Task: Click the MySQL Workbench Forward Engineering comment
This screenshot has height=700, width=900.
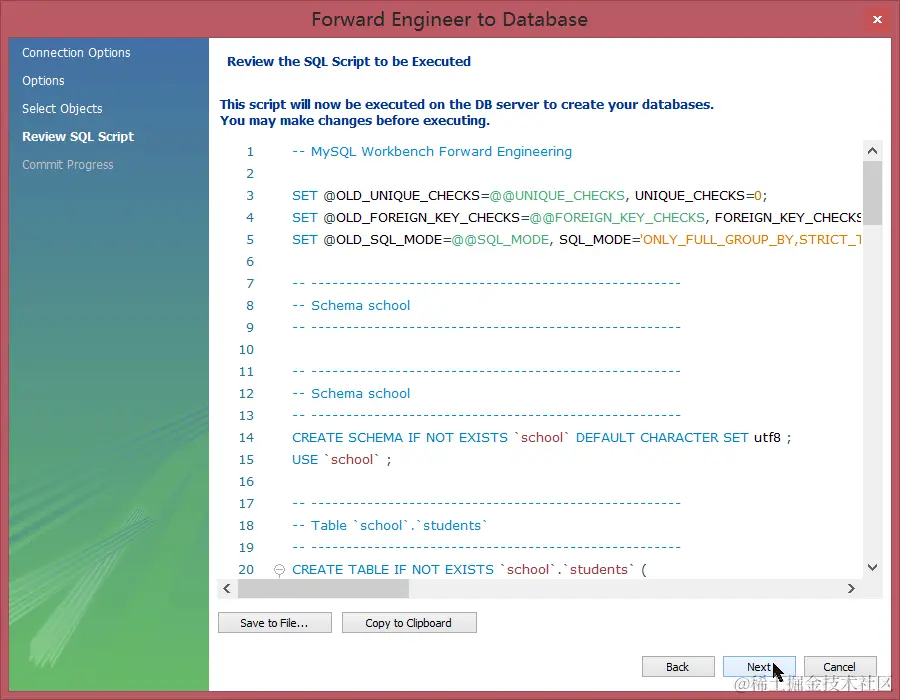Action: pos(432,151)
